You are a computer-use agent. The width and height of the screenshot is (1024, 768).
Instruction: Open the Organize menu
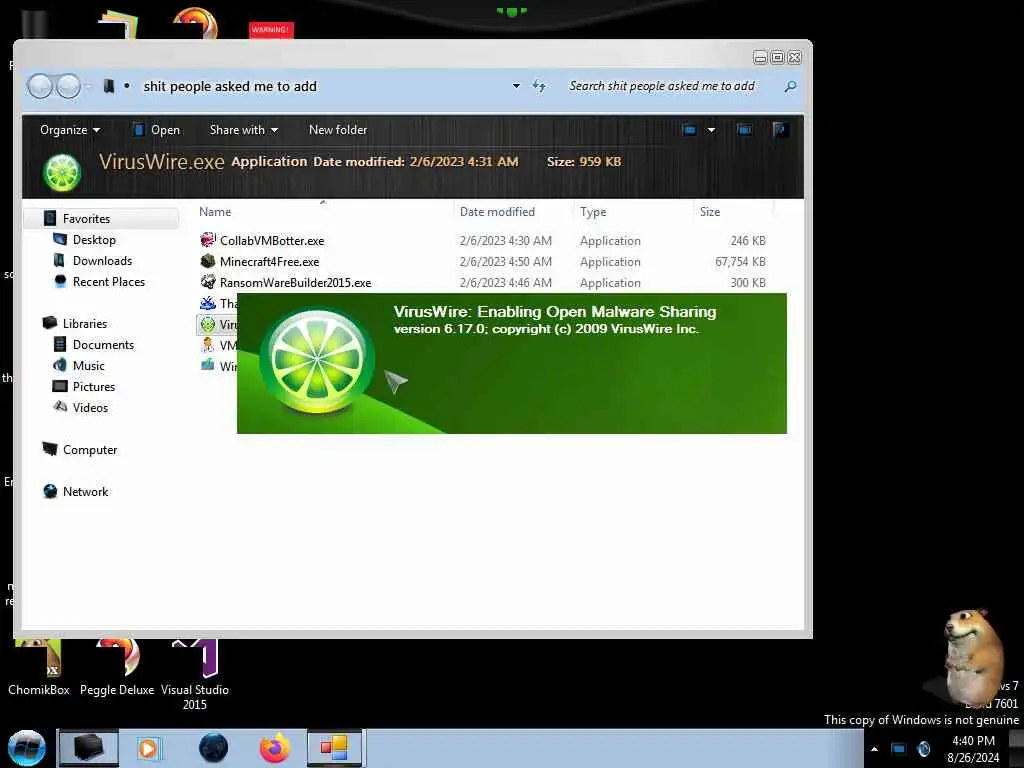tap(70, 130)
